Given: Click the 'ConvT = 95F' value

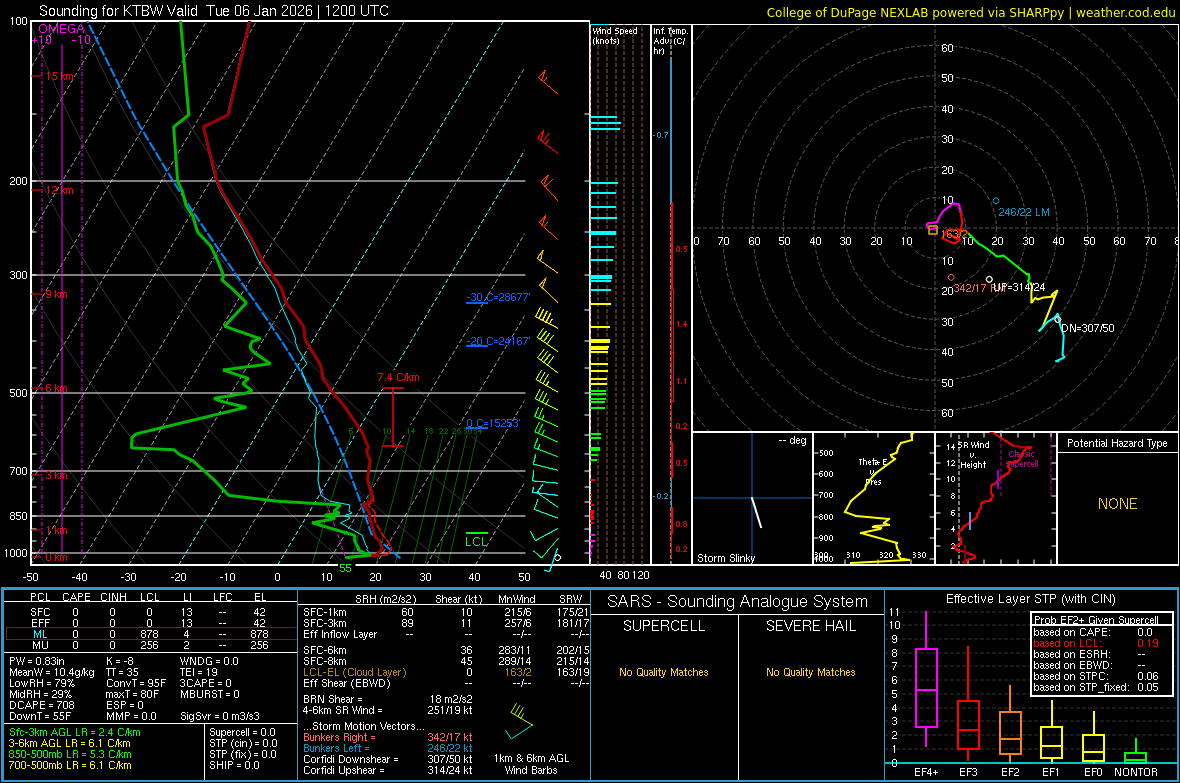Looking at the screenshot, I should (x=135, y=683).
